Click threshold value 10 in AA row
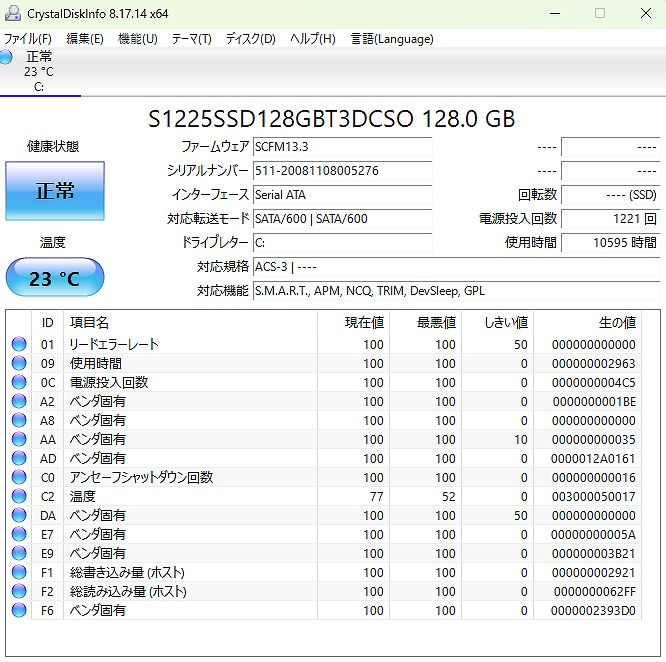 (x=521, y=439)
